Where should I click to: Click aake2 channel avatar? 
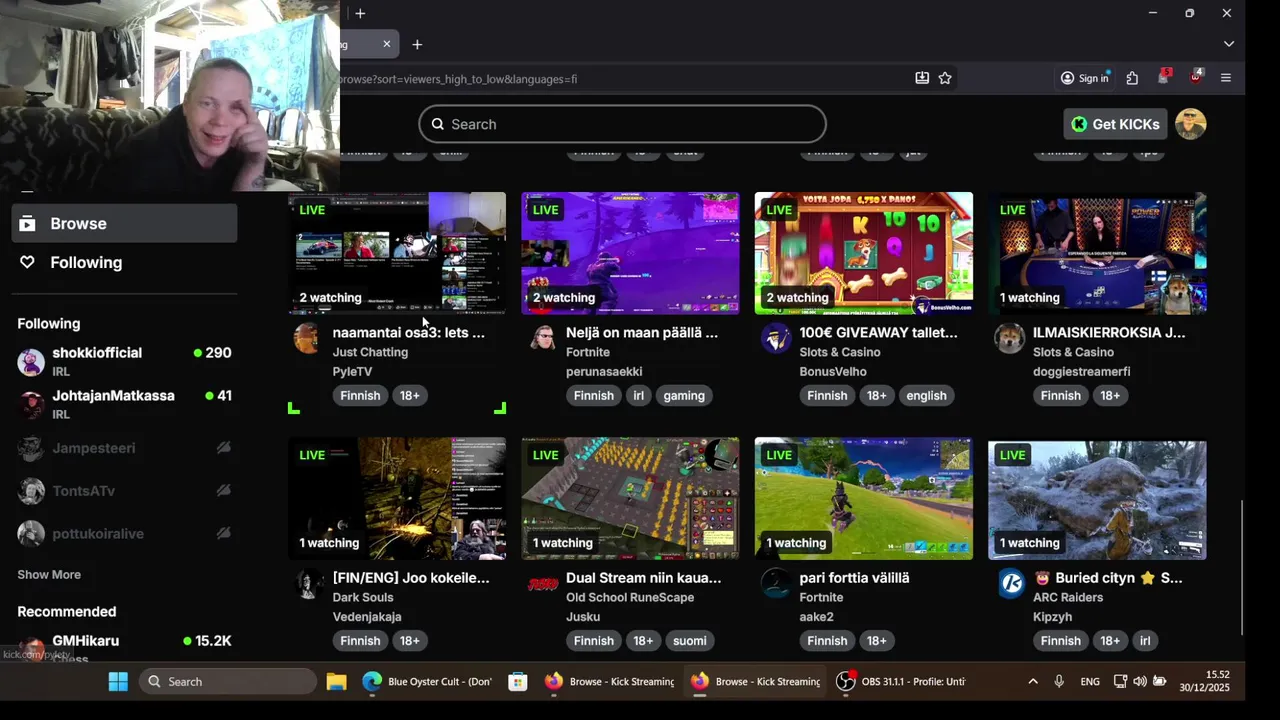[776, 583]
